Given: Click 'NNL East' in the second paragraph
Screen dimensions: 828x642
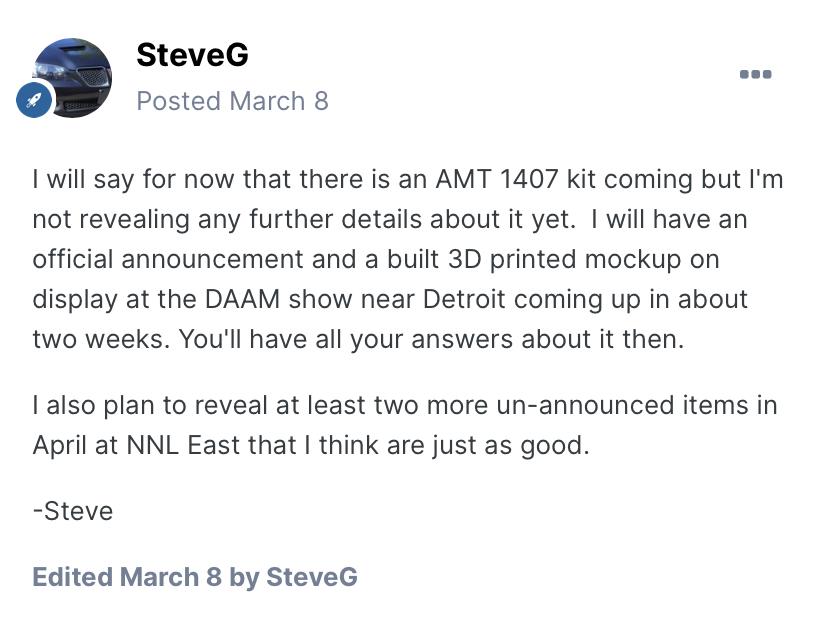Looking at the screenshot, I should click(184, 445).
